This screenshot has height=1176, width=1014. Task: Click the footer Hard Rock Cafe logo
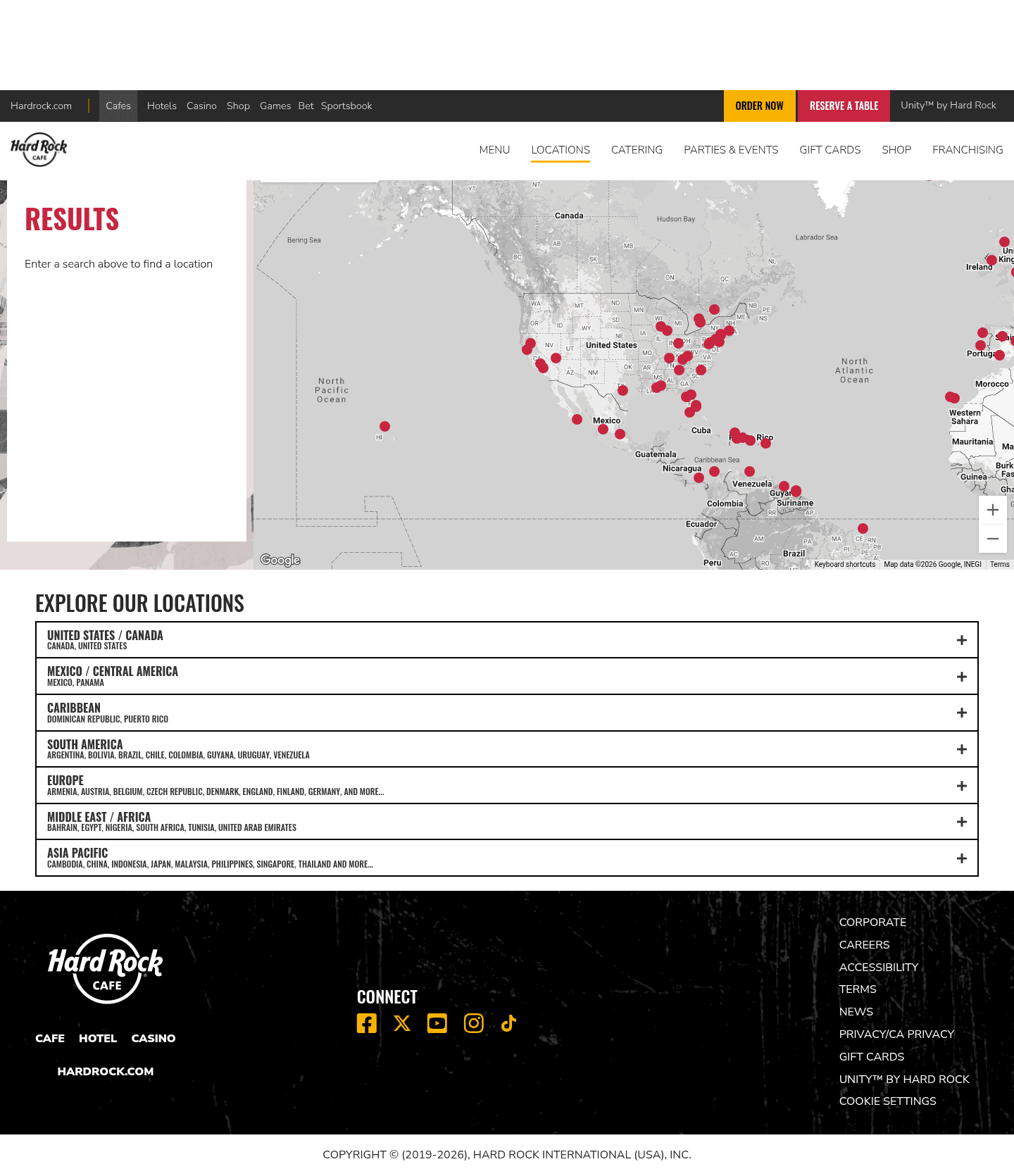pyautogui.click(x=106, y=968)
